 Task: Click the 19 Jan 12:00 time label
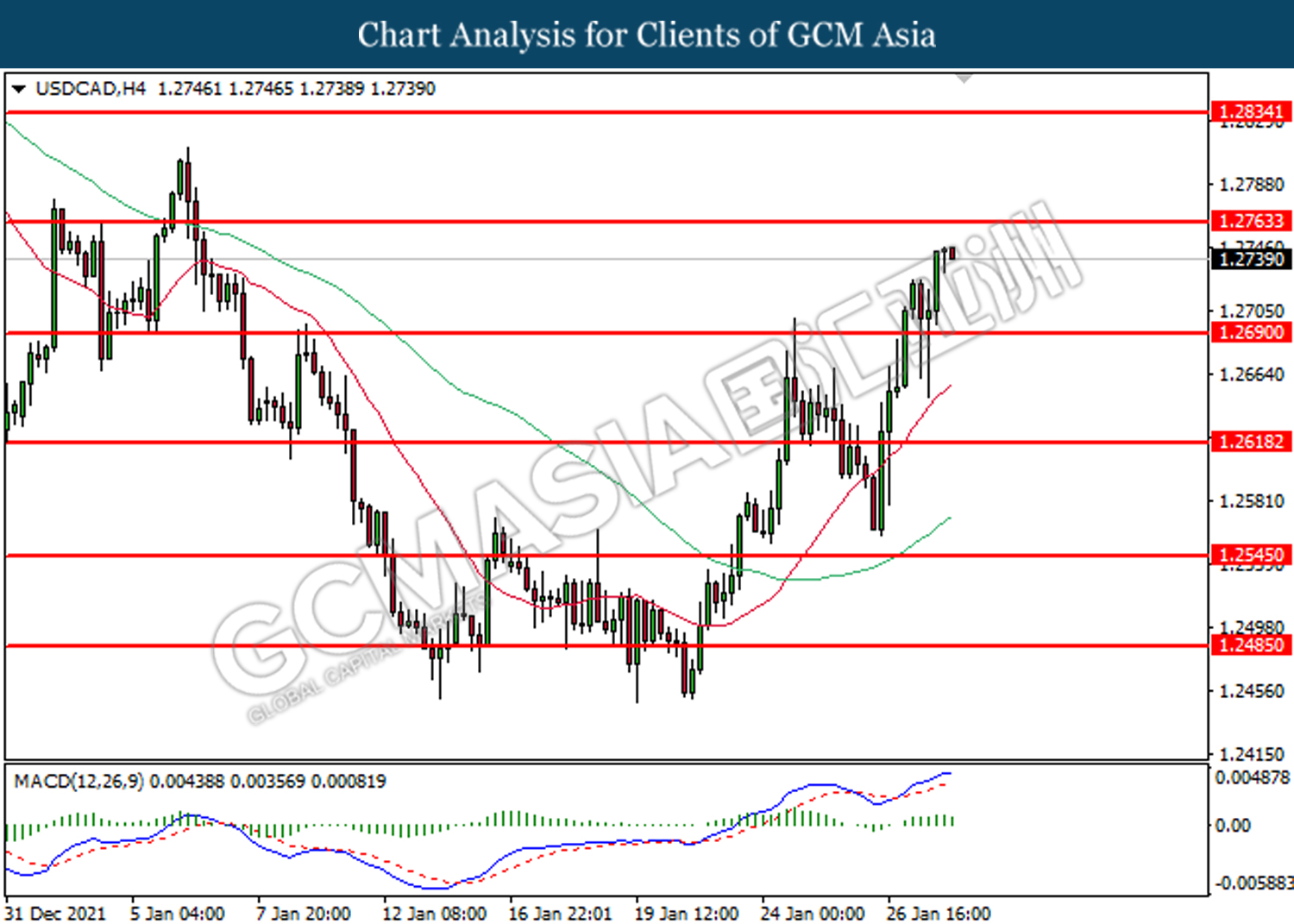point(687,913)
